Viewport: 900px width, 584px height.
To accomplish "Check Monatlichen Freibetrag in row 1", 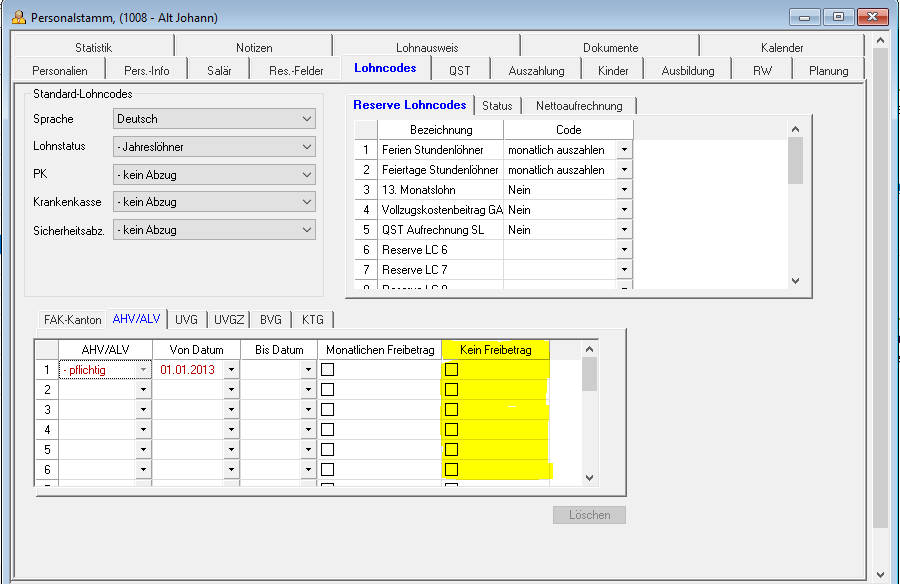I will (328, 370).
